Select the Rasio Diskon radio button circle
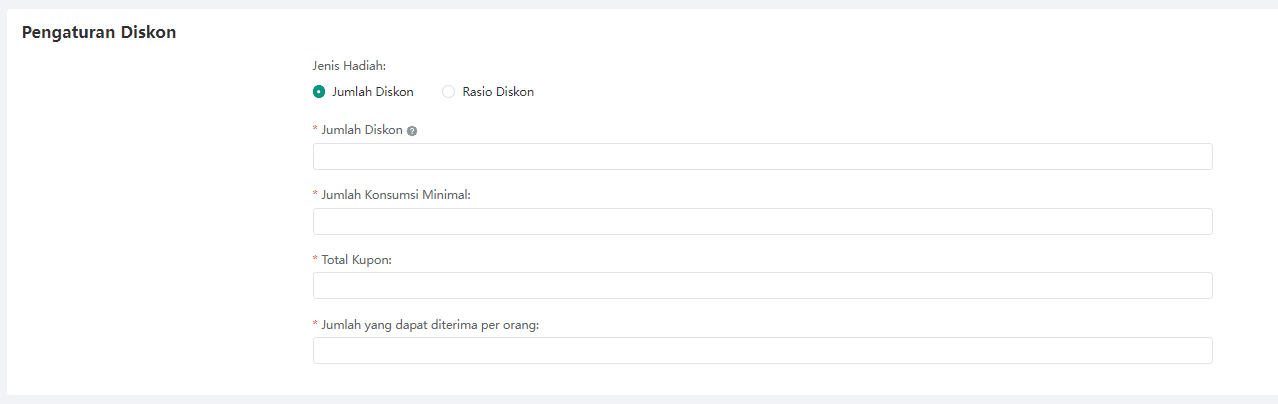This screenshot has width=1278, height=404. pyautogui.click(x=449, y=92)
